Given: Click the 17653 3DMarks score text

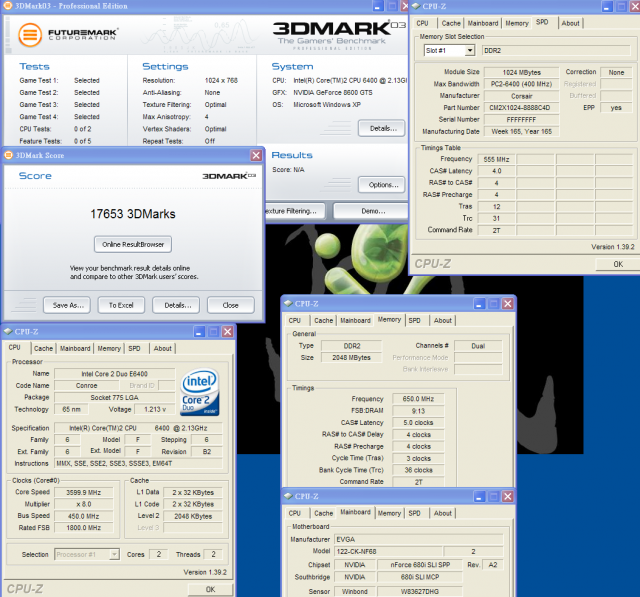Looking at the screenshot, I should coord(133,214).
